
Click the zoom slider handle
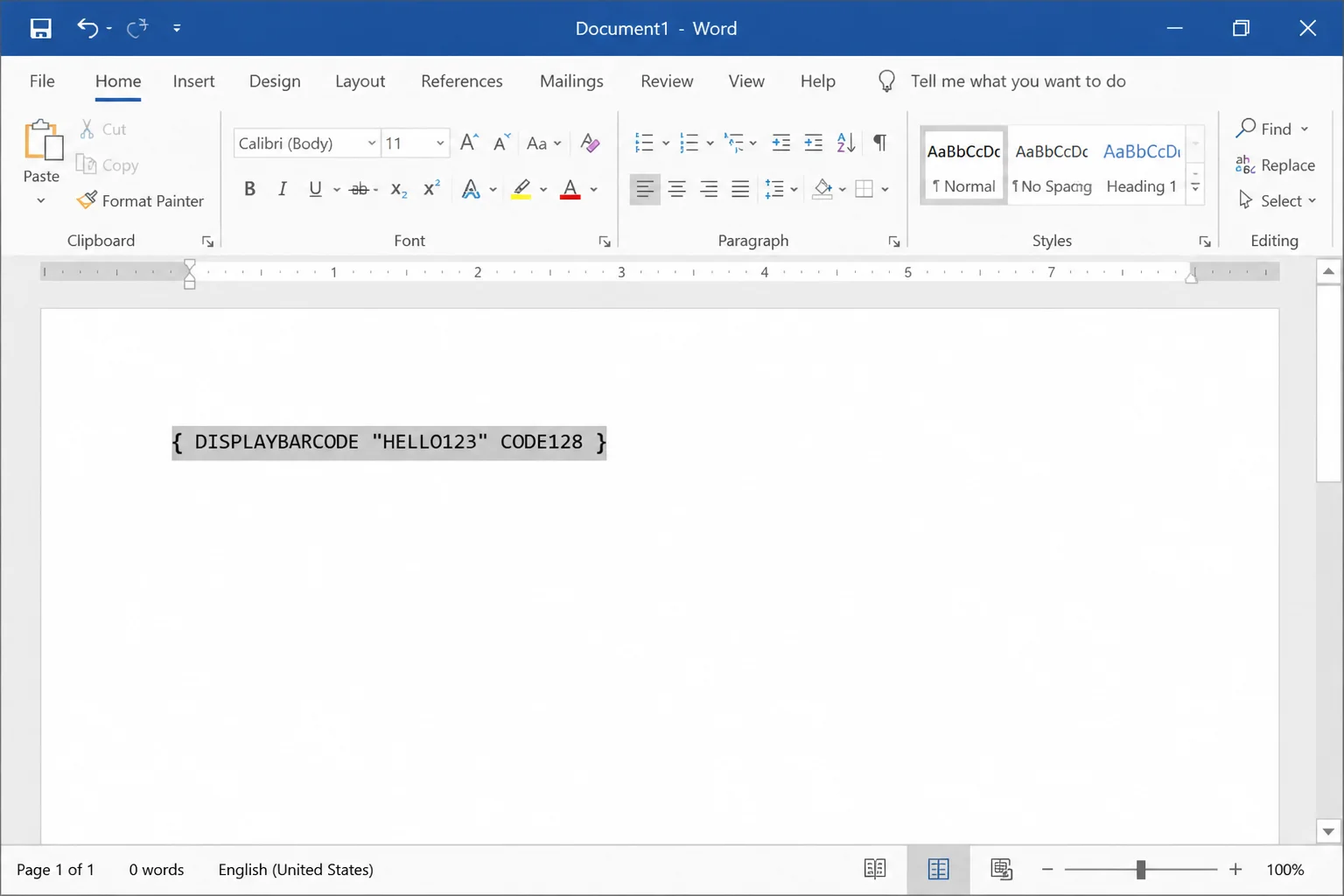1141,869
